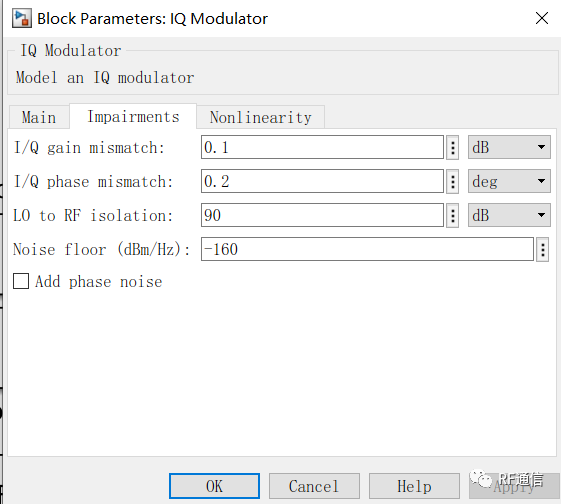Click the Apply button
The height and width of the screenshot is (504, 561).
point(514,486)
